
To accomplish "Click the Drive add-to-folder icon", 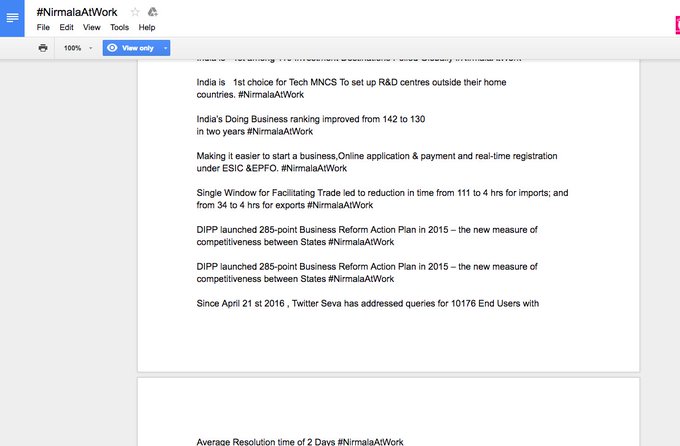I will 153,12.
